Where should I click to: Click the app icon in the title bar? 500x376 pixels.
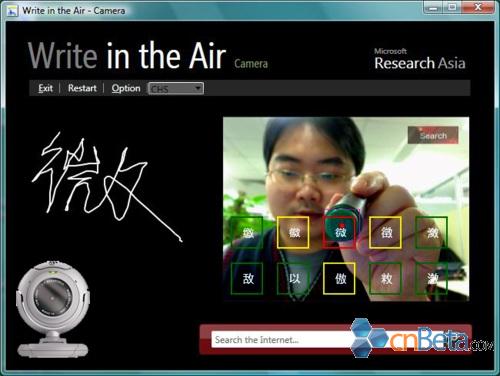point(12,11)
